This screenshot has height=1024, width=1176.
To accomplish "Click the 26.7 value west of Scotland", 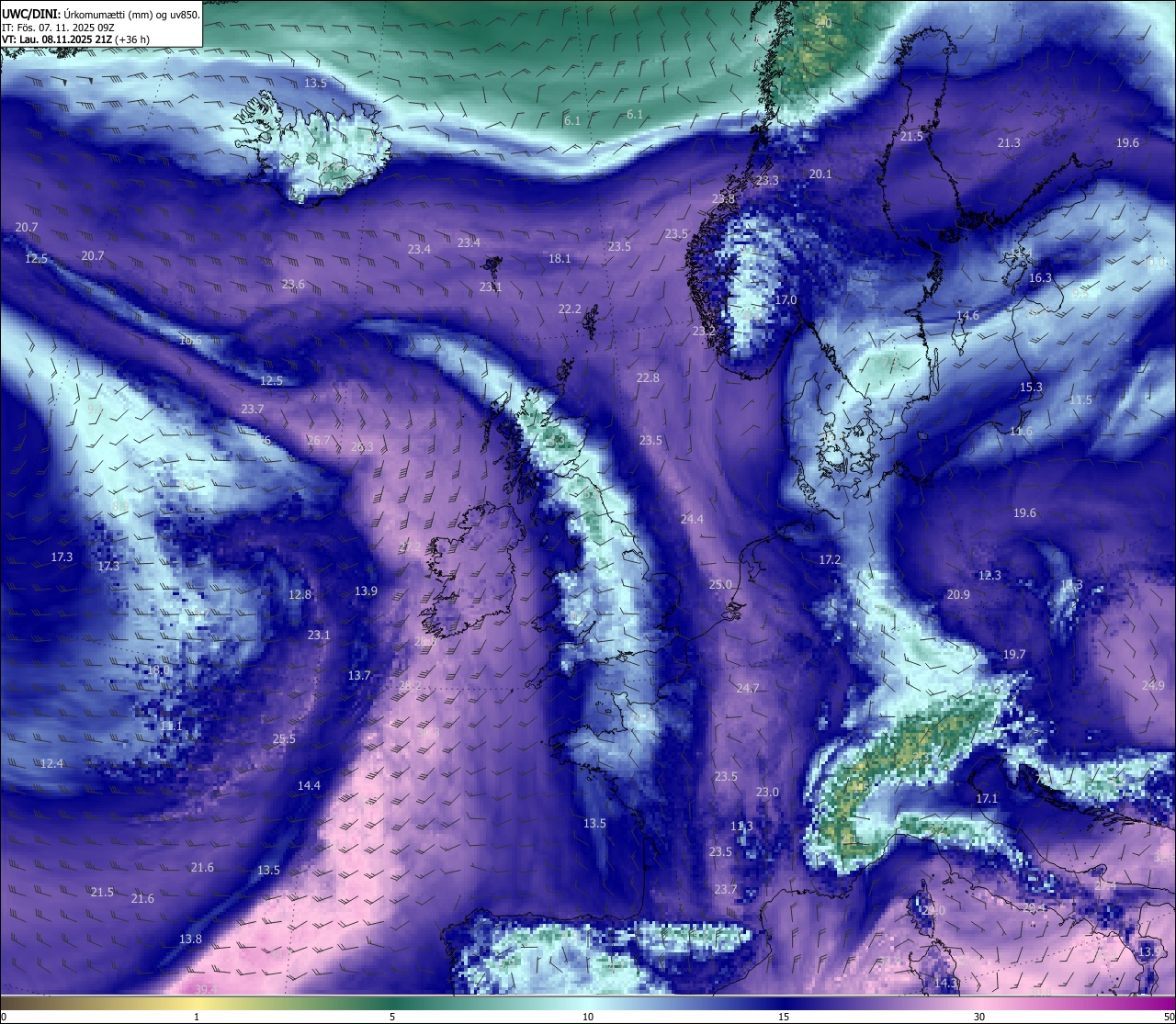I will (x=318, y=441).
